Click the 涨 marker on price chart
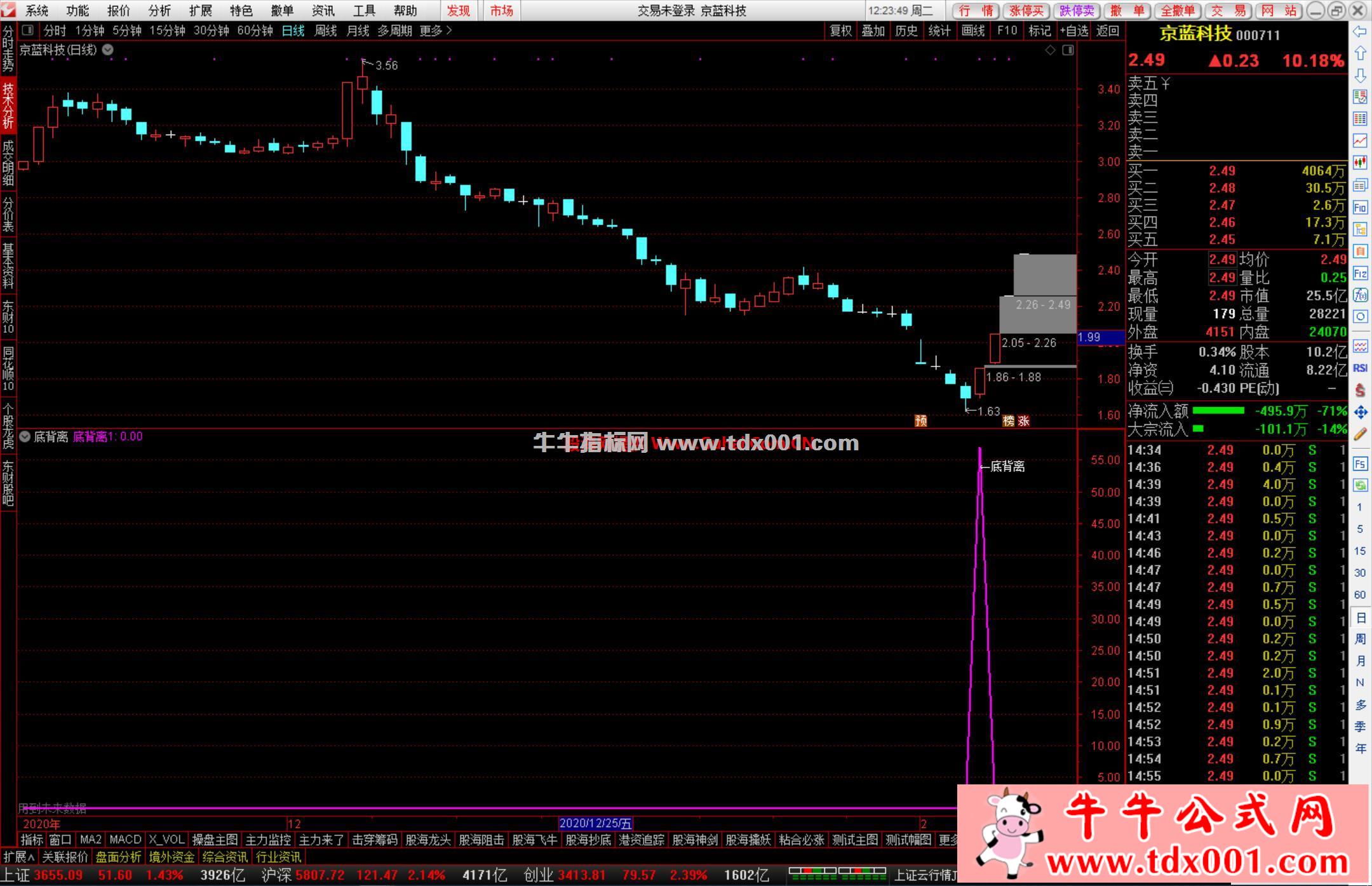Viewport: 1372px width, 886px height. click(1023, 420)
